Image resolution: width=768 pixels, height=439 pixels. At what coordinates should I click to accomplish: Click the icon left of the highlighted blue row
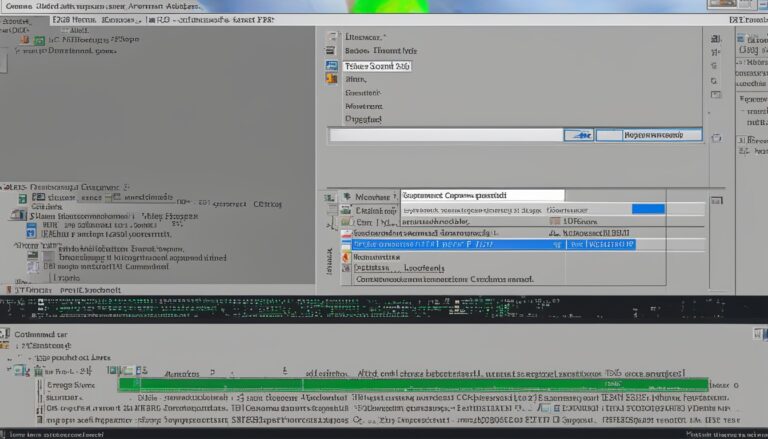(346, 244)
